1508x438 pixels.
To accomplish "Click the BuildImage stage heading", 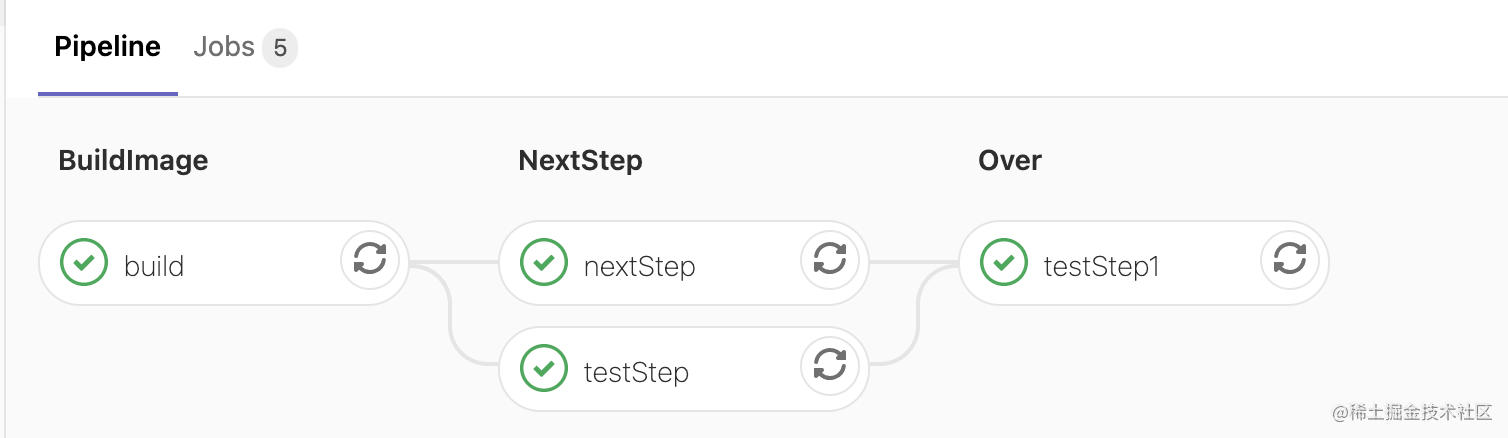I will tap(133, 161).
